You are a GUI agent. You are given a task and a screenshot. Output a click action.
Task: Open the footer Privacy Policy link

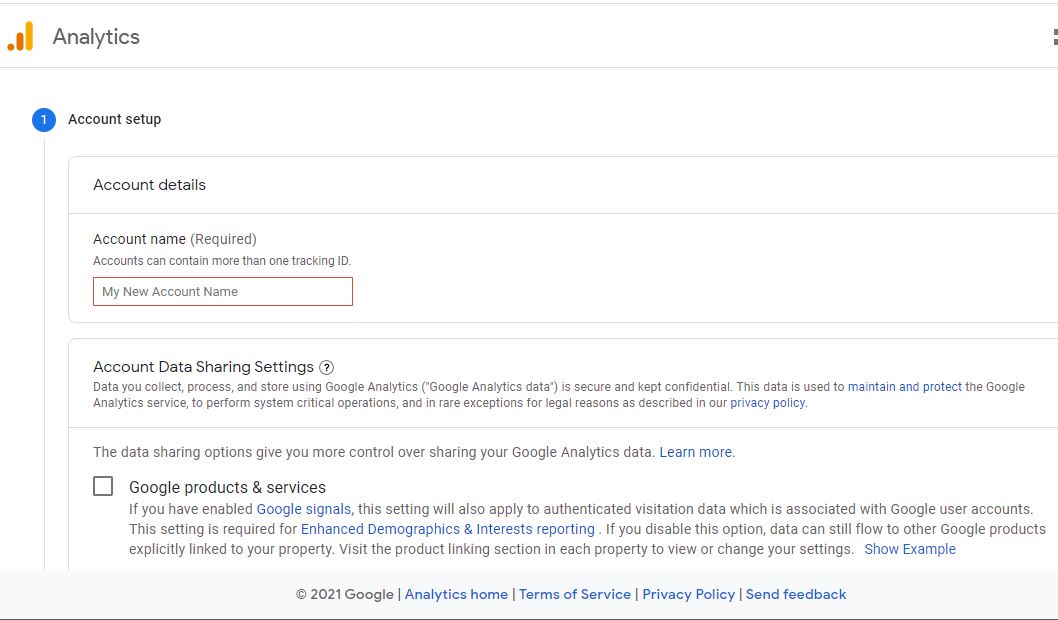[x=688, y=594]
